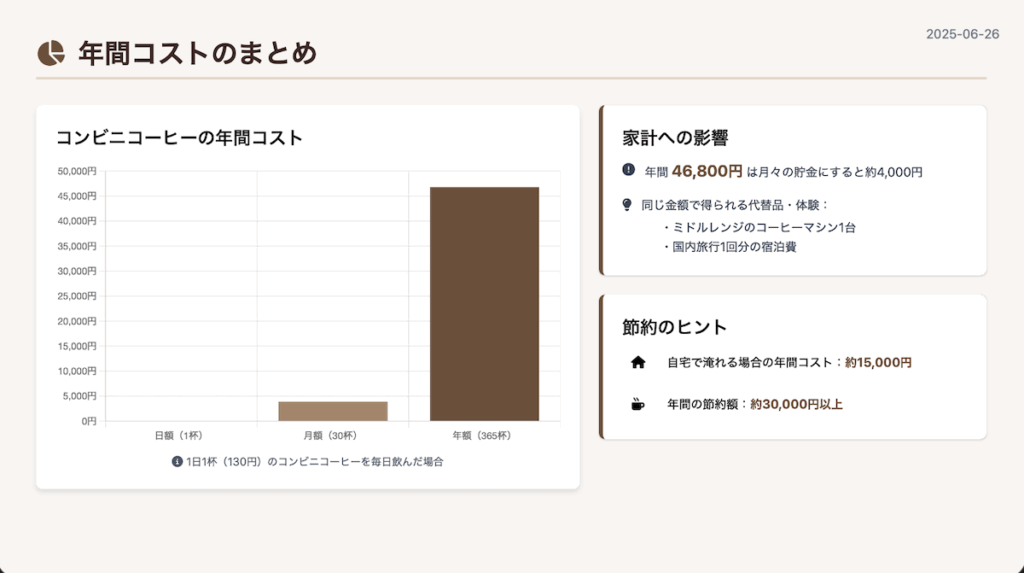Screen dimensions: 1024x573
Task: Click the exclamation icon beside 年間 46,800円
Action: click(x=628, y=170)
